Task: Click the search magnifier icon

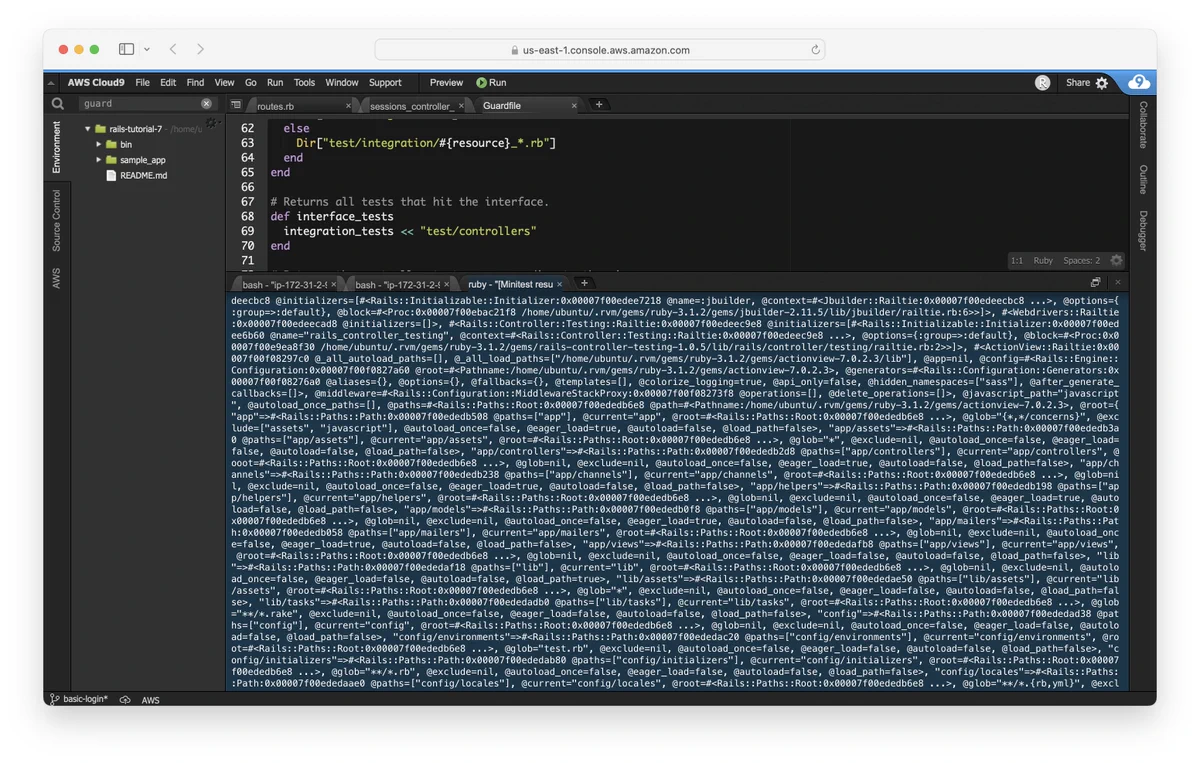Action: 58,103
